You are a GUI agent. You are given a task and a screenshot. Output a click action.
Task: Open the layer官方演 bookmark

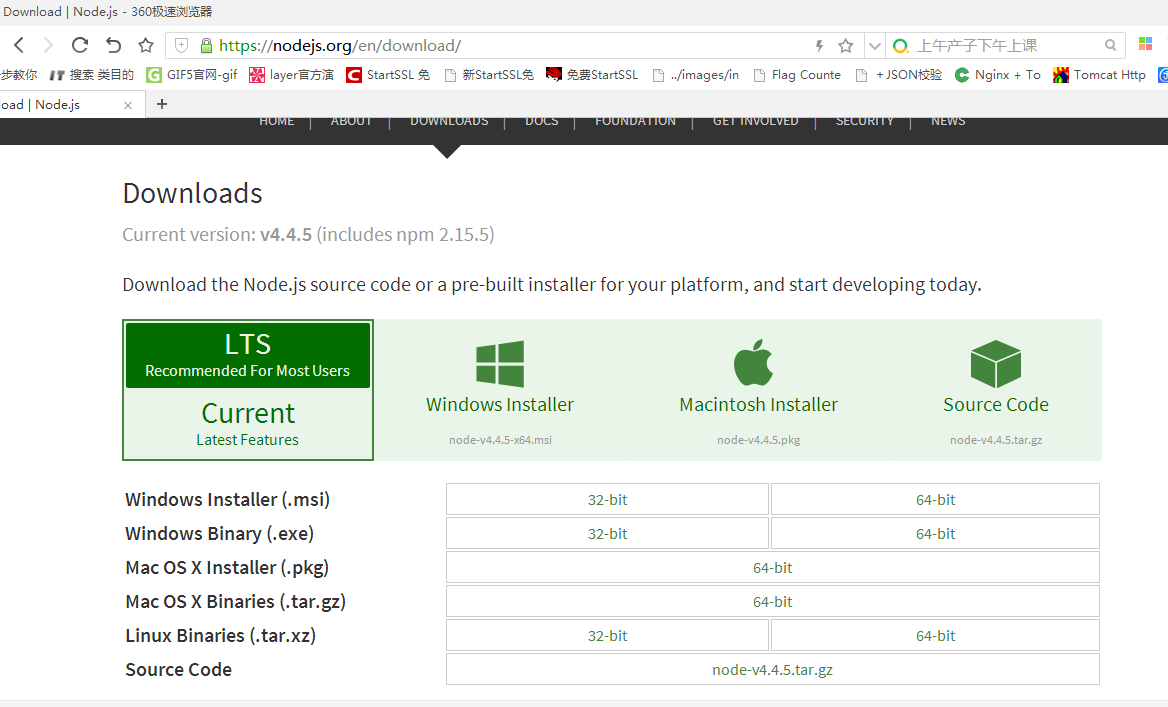[291, 74]
